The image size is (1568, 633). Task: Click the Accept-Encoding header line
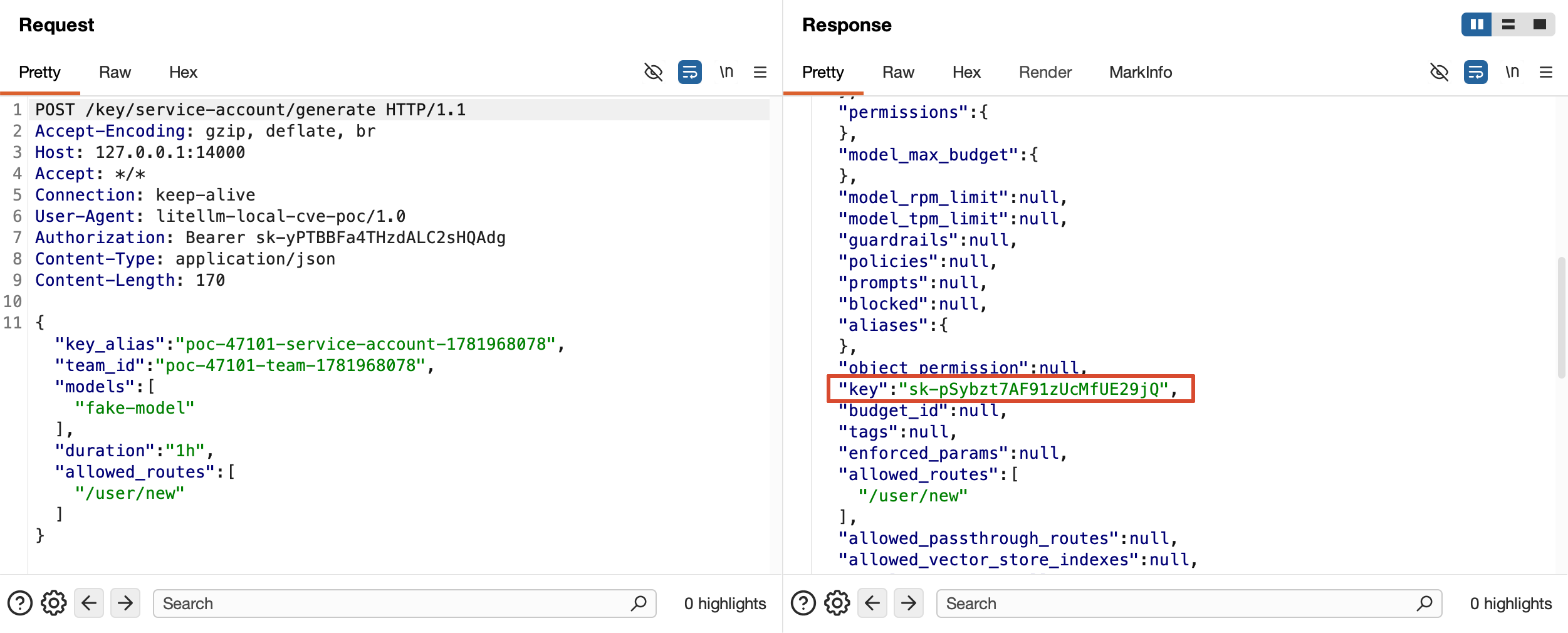tap(206, 132)
